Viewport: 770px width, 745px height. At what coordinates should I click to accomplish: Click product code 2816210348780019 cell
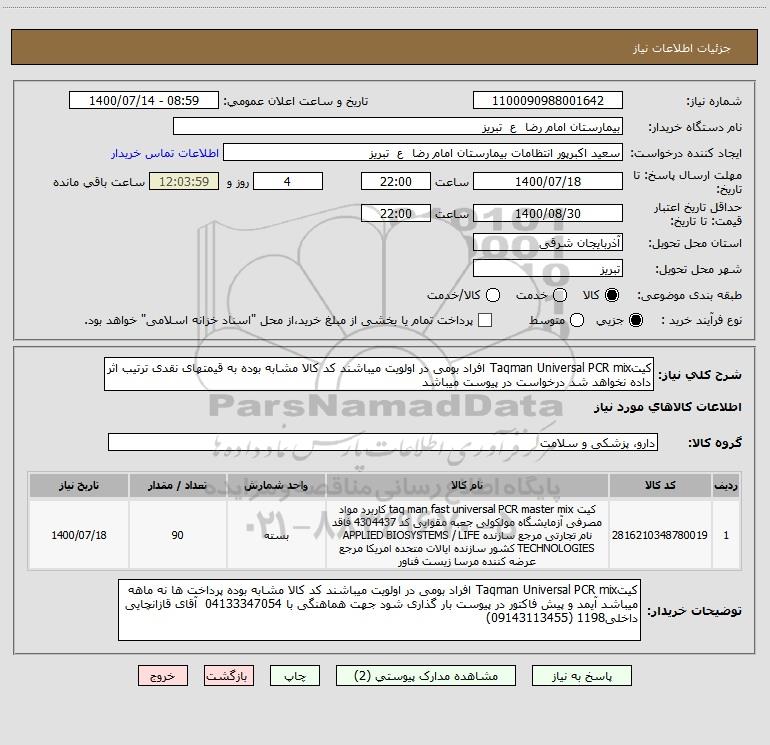pos(660,535)
